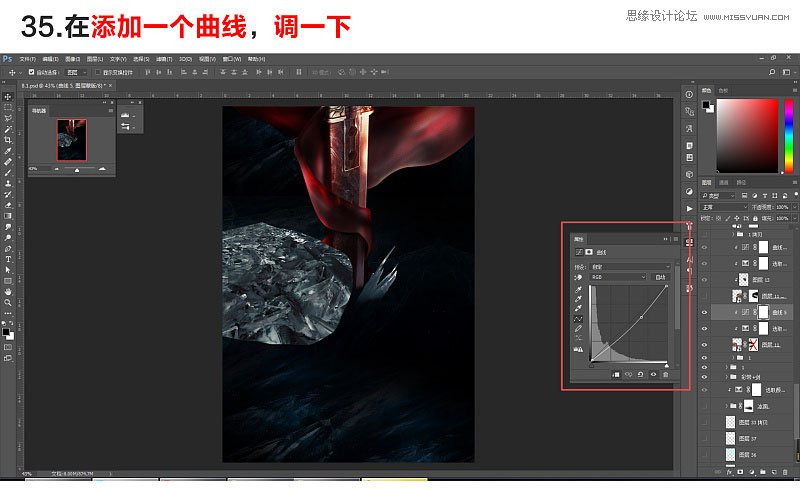Click the clip-to-layer icon in Properties
This screenshot has width=800, height=489.
click(615, 375)
